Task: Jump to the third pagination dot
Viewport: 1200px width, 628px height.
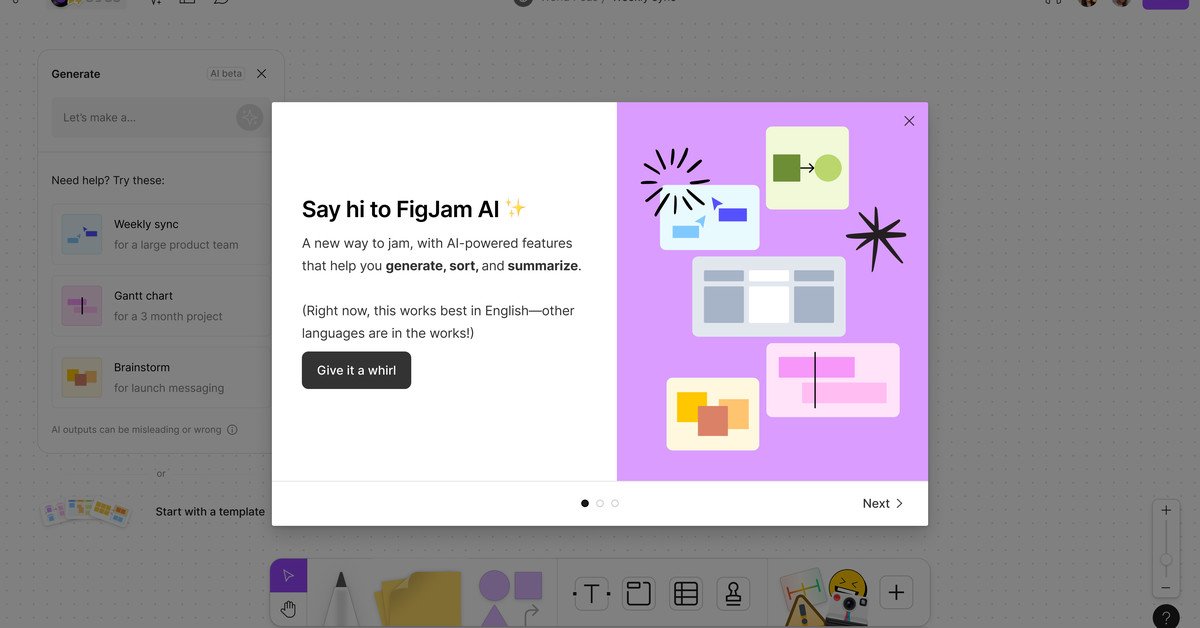Action: pos(615,503)
